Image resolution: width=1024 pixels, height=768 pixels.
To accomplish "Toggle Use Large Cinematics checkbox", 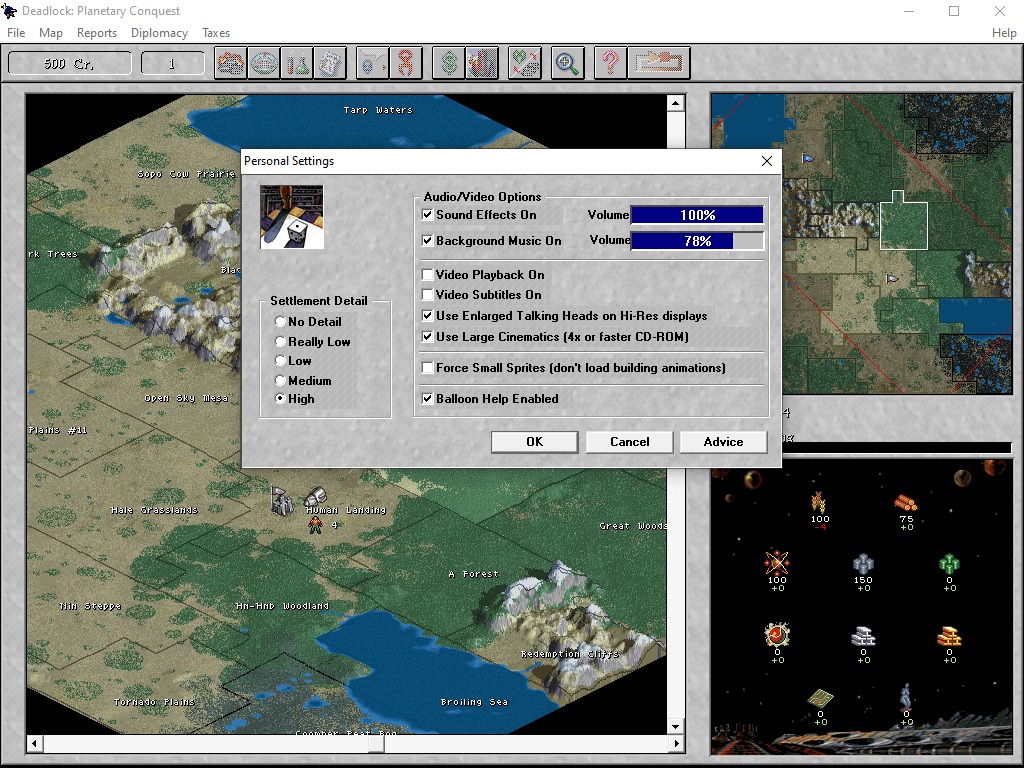I will [428, 337].
